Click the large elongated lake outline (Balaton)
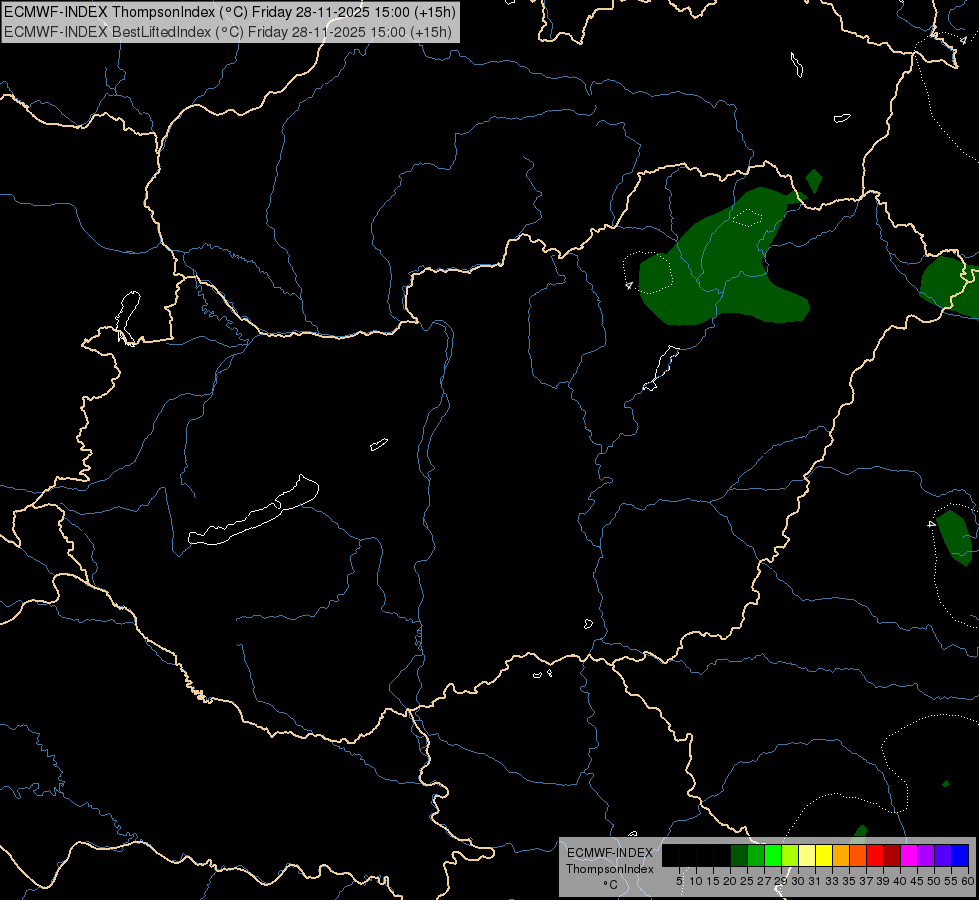 [254, 510]
